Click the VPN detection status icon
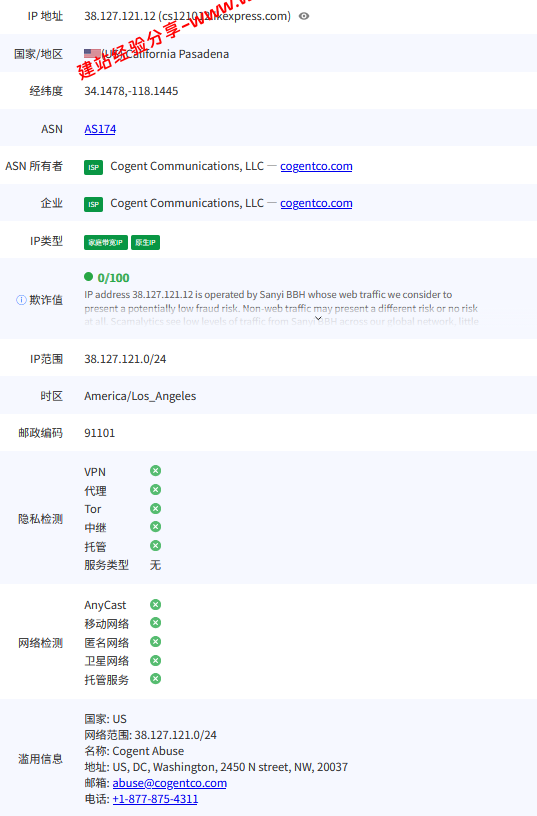Viewport: 537px width, 816px height. (156, 471)
